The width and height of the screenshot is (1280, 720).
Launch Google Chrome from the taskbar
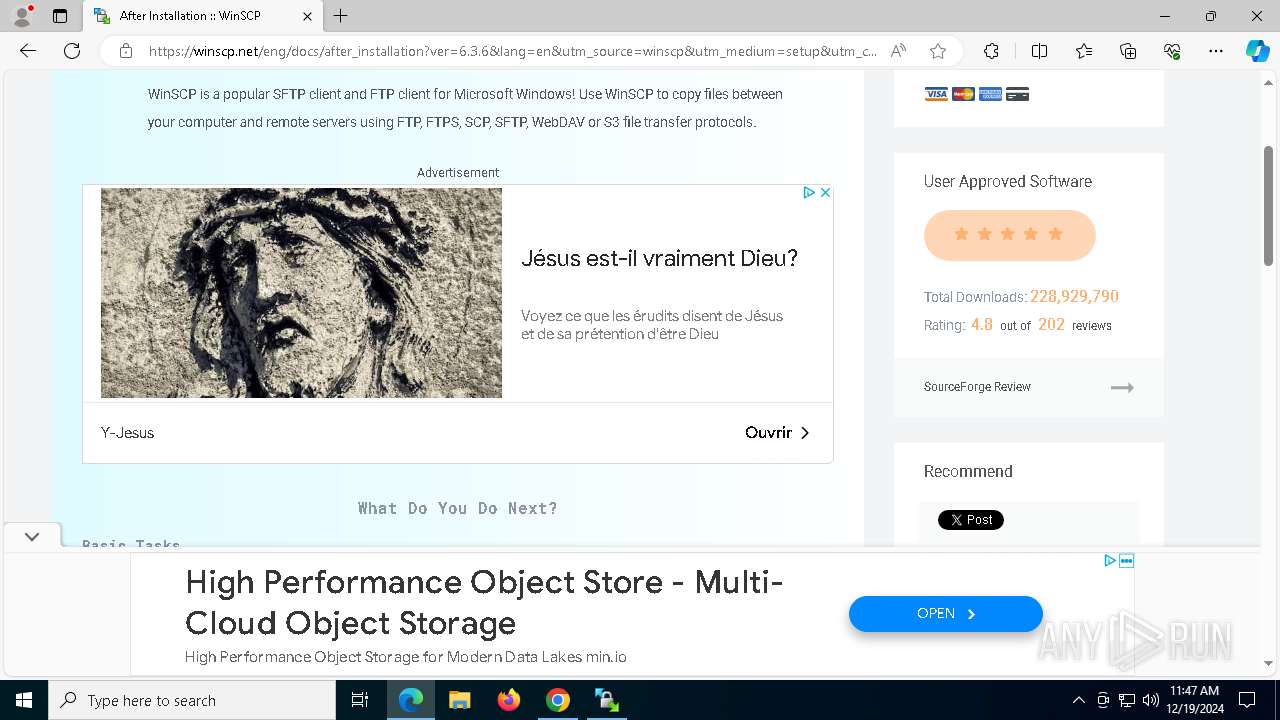pos(558,700)
